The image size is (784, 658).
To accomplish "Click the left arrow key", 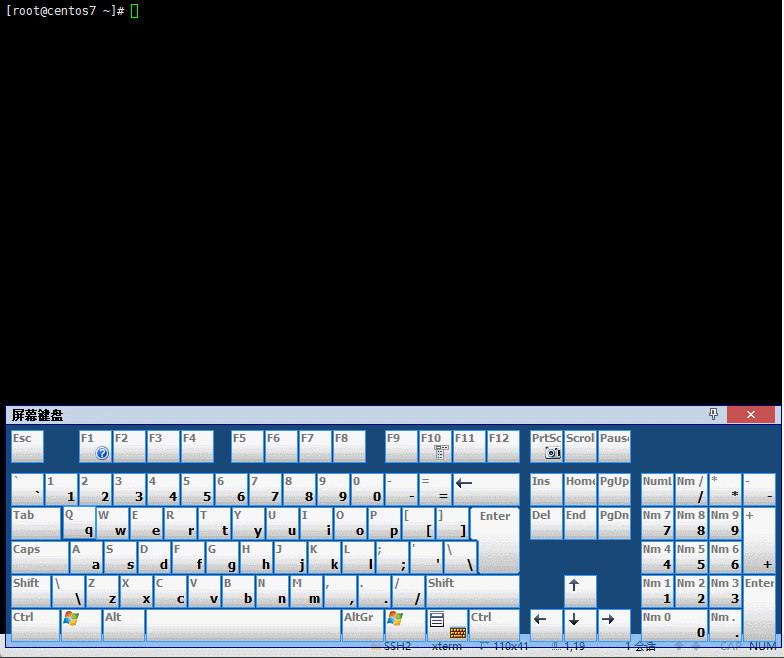I will tap(546, 624).
